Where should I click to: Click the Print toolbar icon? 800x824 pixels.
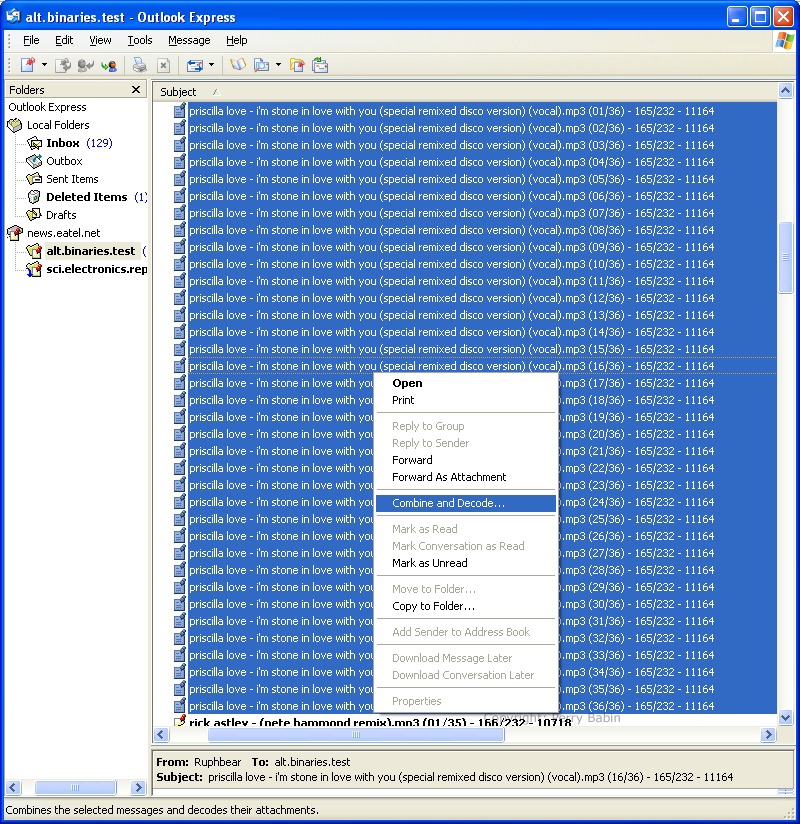(139, 65)
